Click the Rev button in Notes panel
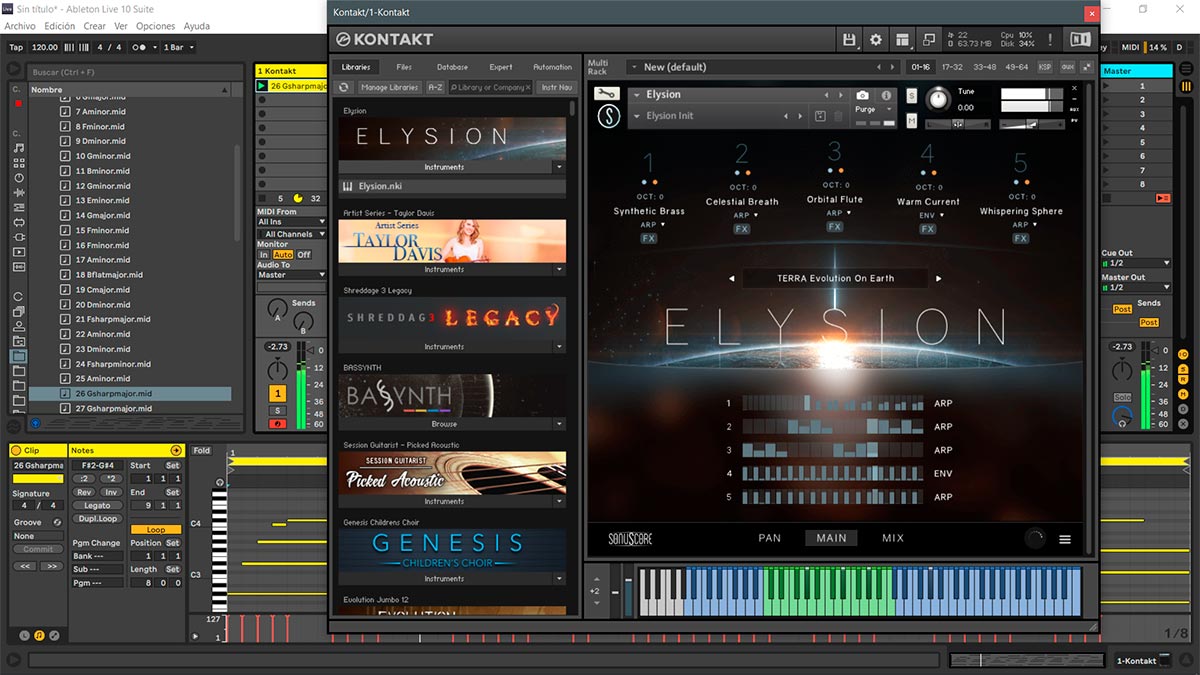Image resolution: width=1200 pixels, height=675 pixels. click(x=84, y=492)
